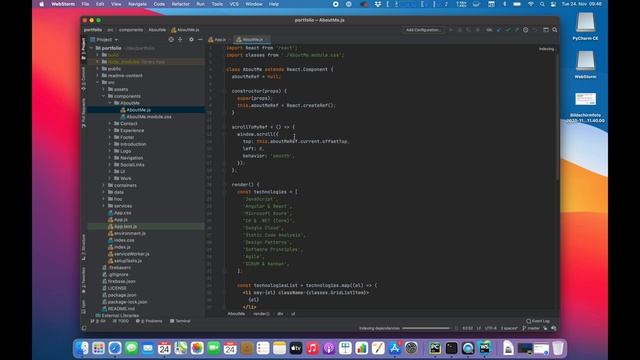The image size is (640, 360).
Task: Open the WebStorm disk on the desktop
Action: 585,64
